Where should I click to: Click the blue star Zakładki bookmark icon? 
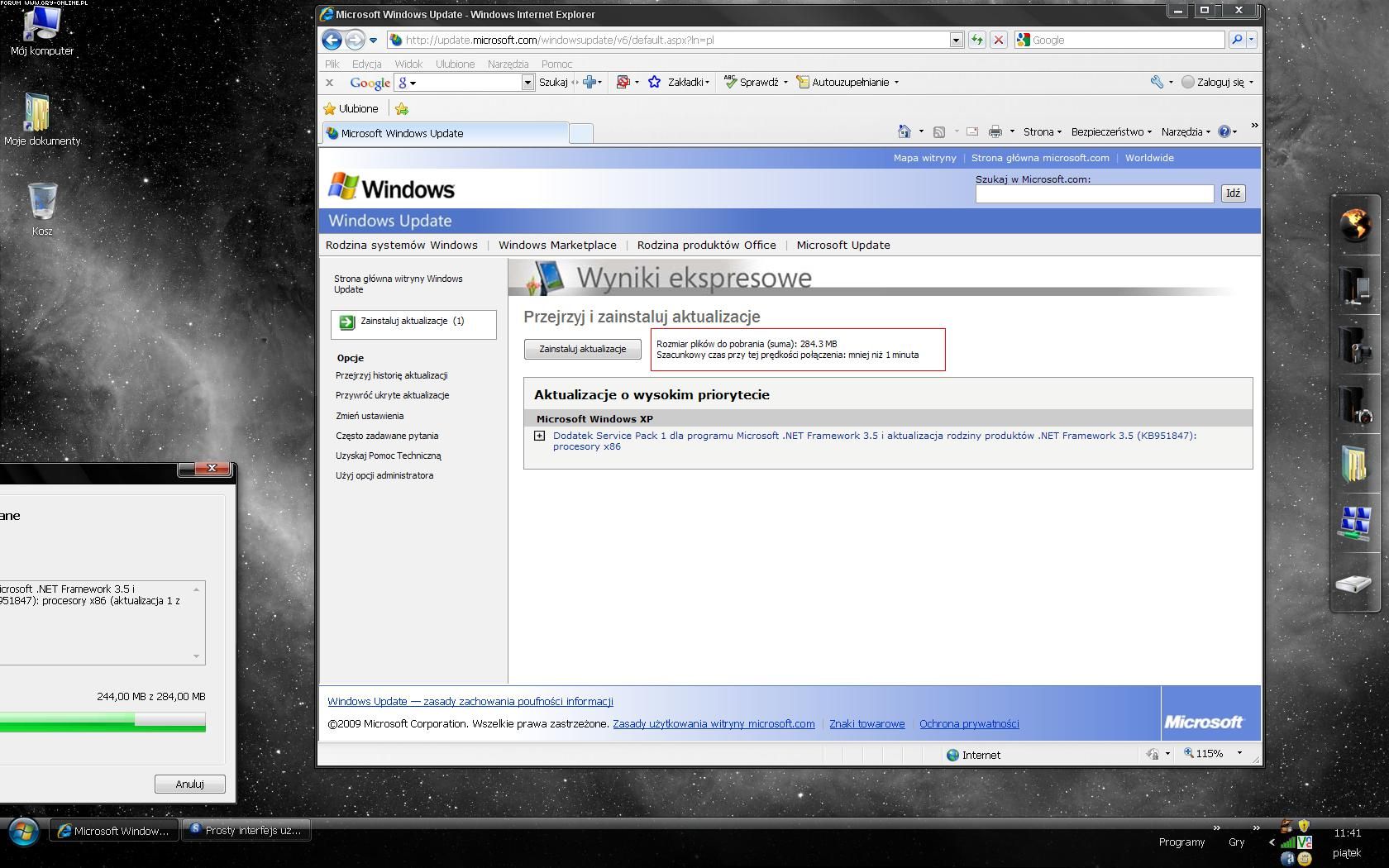click(654, 82)
